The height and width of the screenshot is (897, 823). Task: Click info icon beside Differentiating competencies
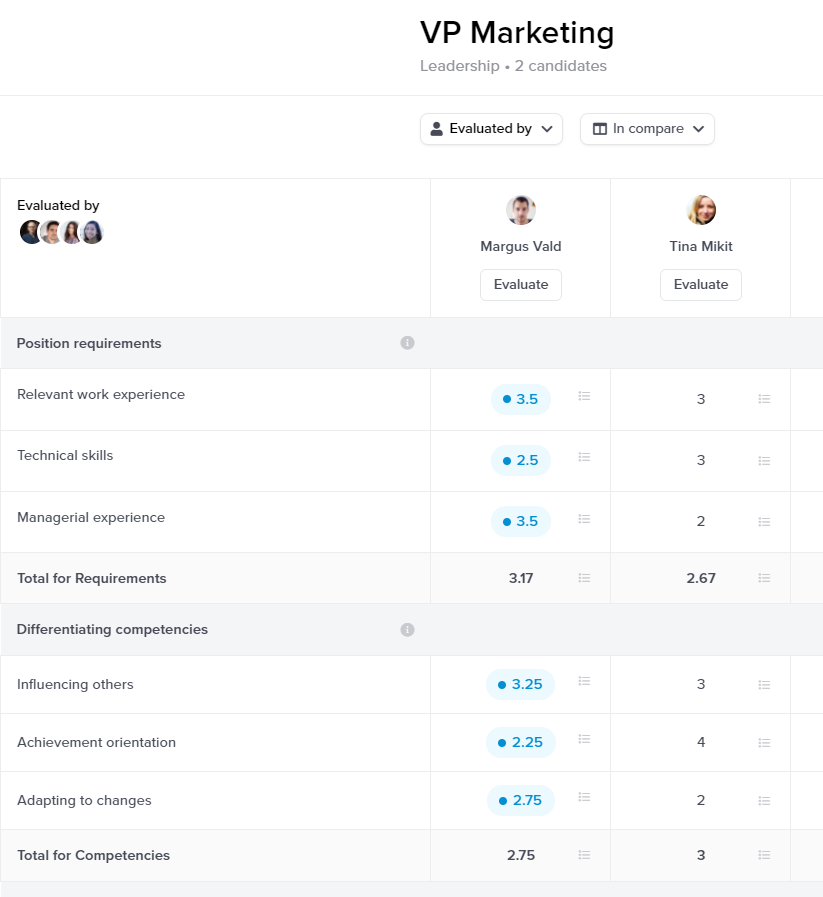(x=407, y=630)
